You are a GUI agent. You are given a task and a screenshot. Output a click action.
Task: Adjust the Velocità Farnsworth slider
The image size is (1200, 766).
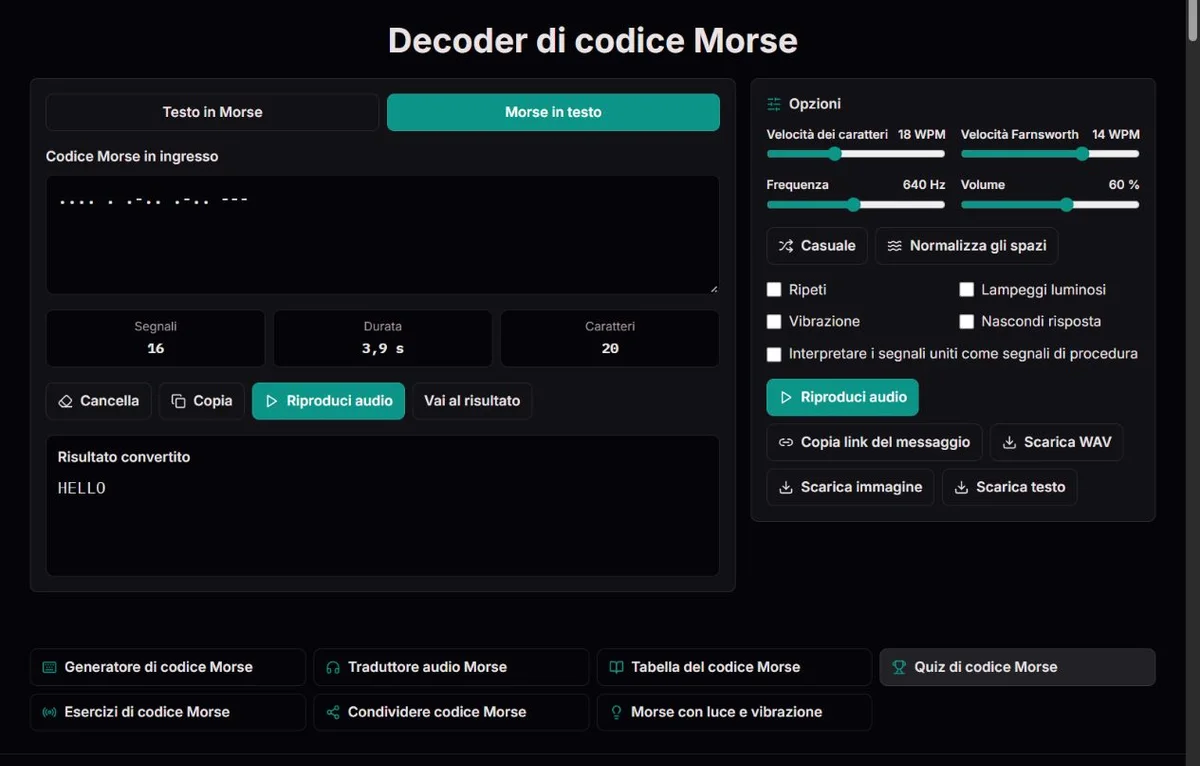point(1050,154)
